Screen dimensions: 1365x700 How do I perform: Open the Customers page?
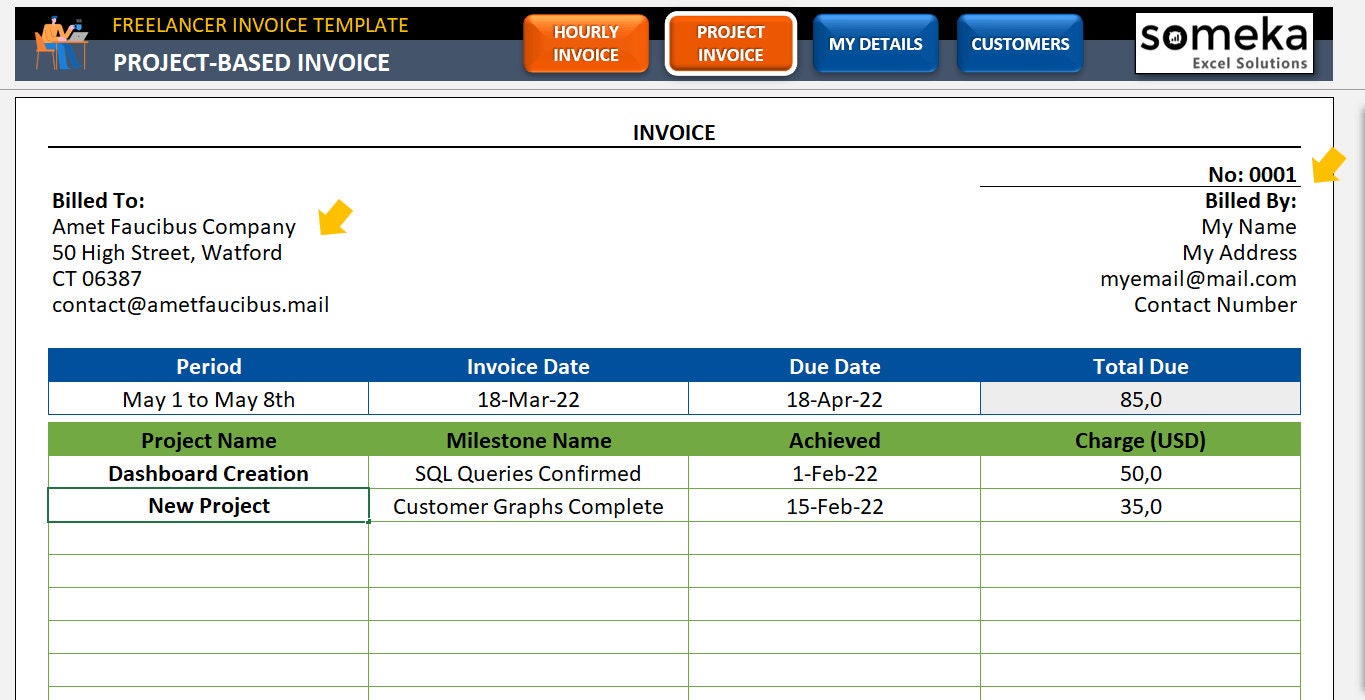click(x=1020, y=44)
